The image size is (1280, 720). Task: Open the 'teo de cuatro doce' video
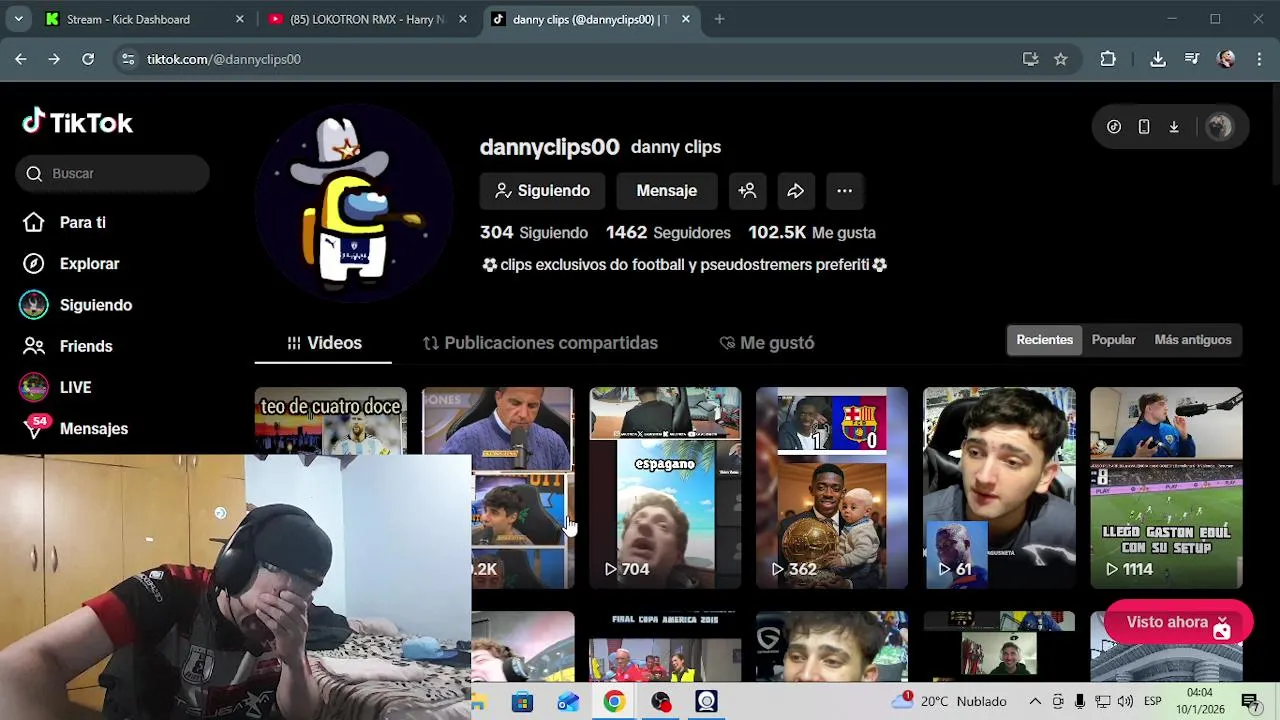point(331,420)
